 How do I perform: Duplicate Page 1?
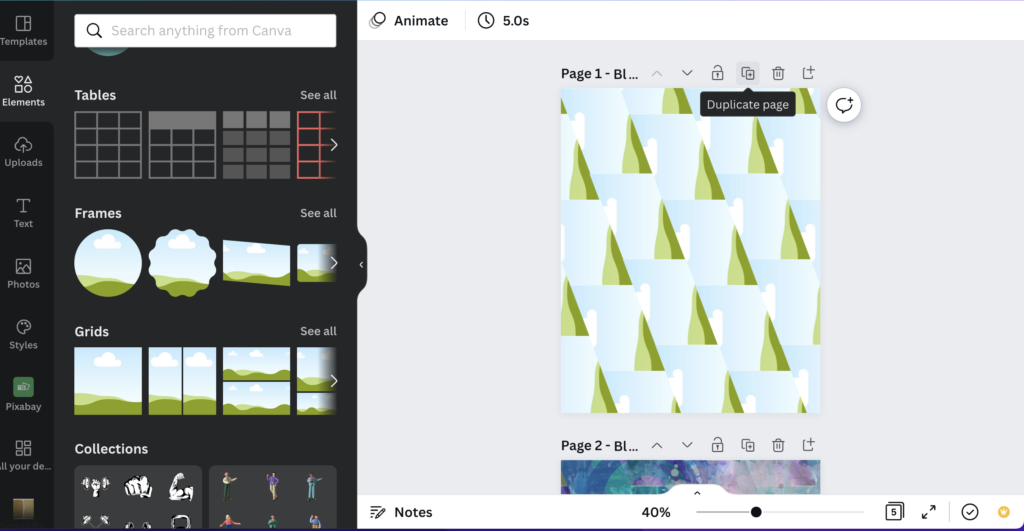(748, 73)
